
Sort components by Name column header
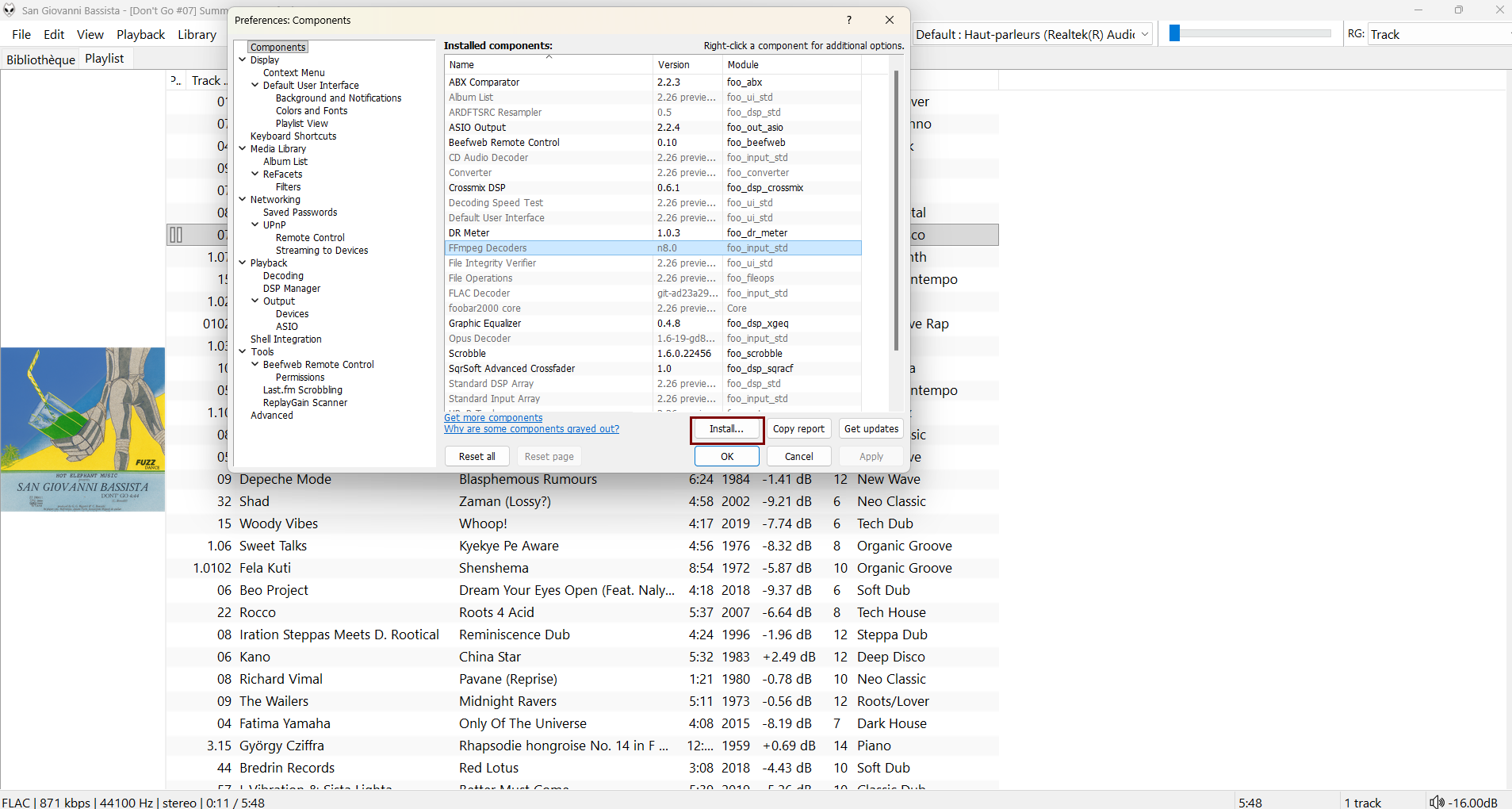549,65
